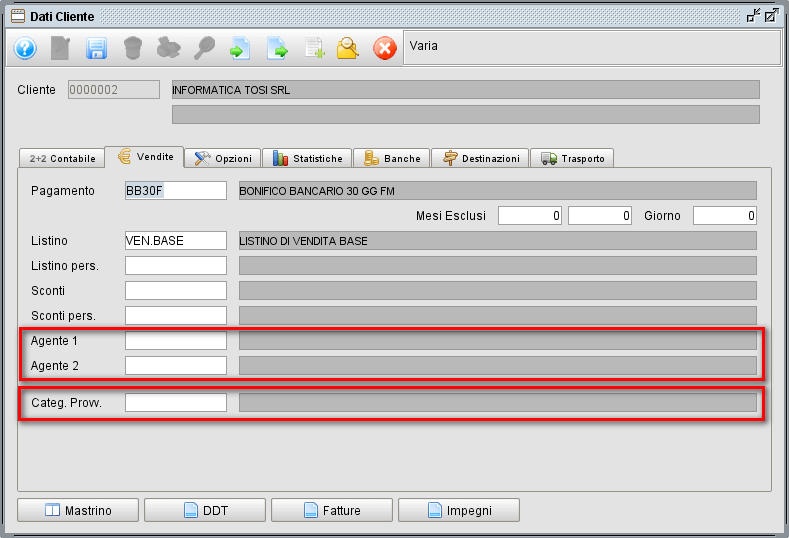Click the Pagamento code field BB30F
Image resolution: width=789 pixels, height=538 pixels.
(x=176, y=191)
